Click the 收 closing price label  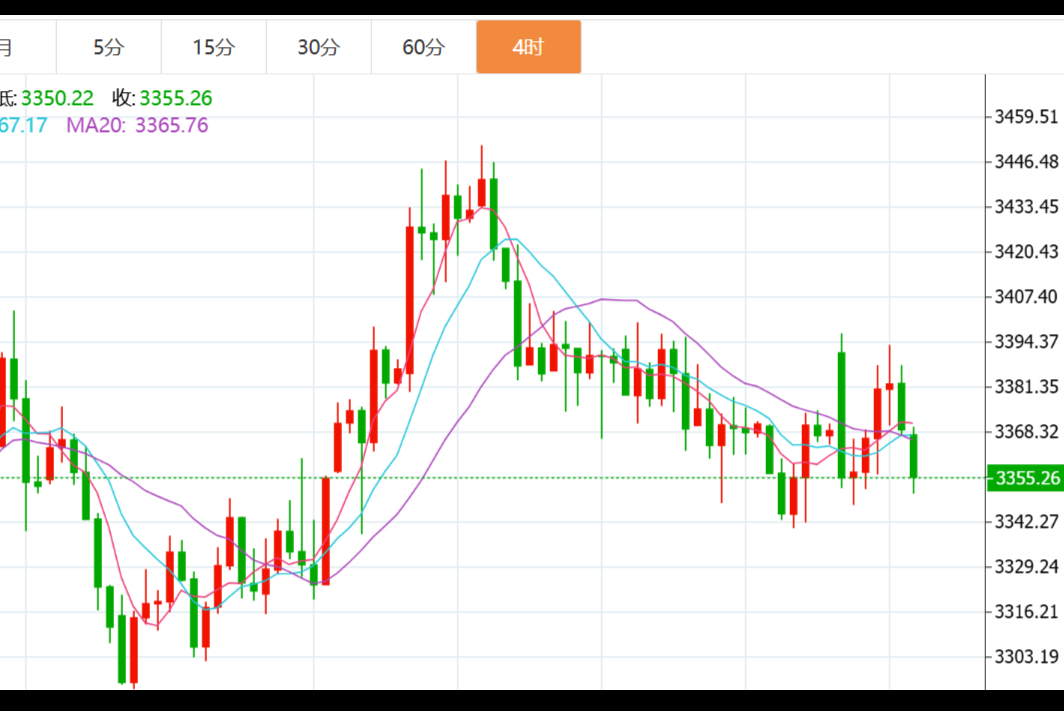[x=124, y=98]
